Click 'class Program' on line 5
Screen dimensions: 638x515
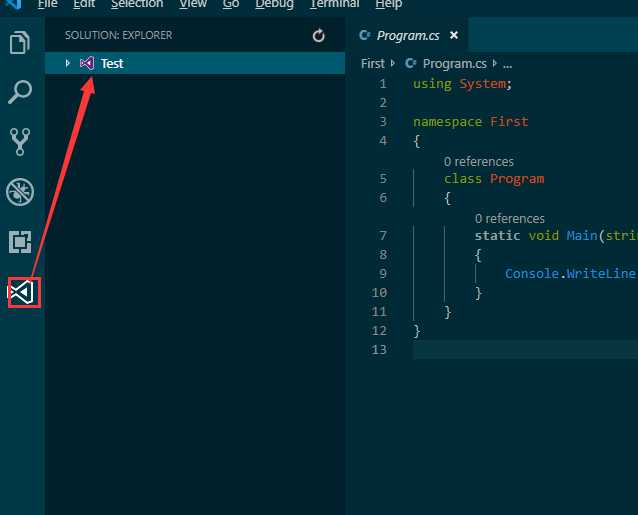coord(494,179)
